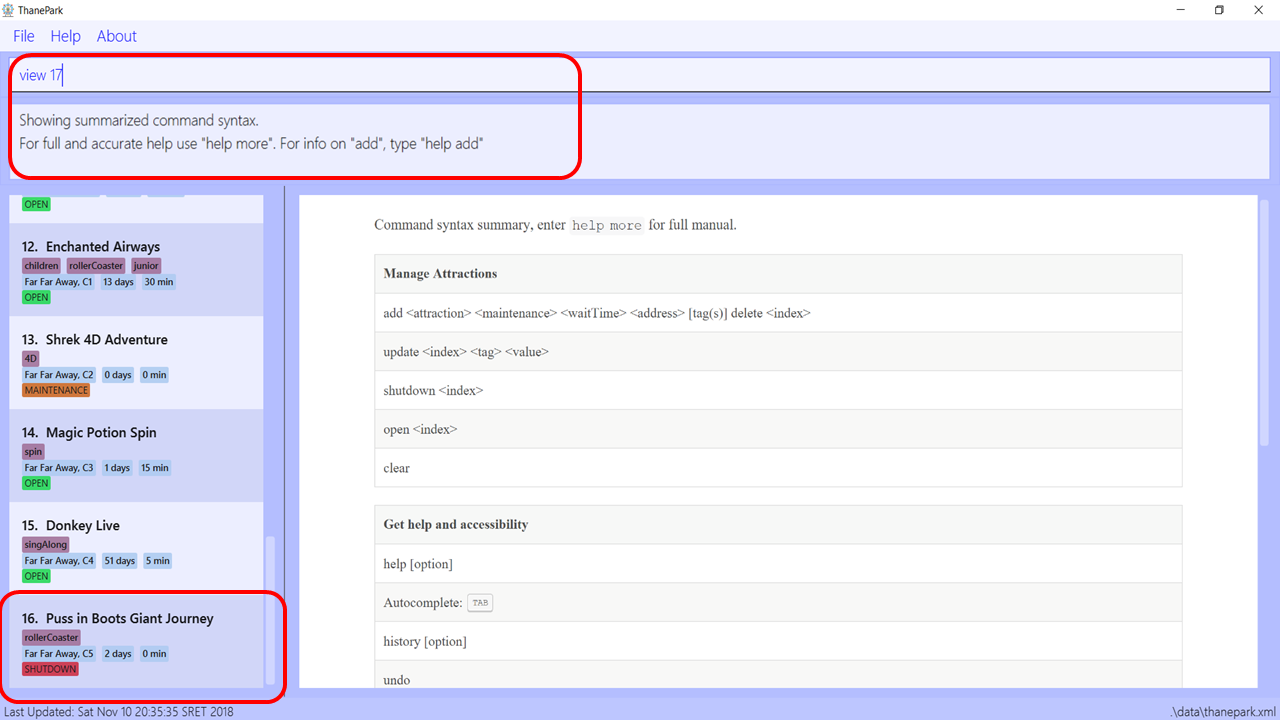Click the '51 days' maintenance label on Donkey Live
This screenshot has height=720, width=1280.
pyautogui.click(x=120, y=561)
